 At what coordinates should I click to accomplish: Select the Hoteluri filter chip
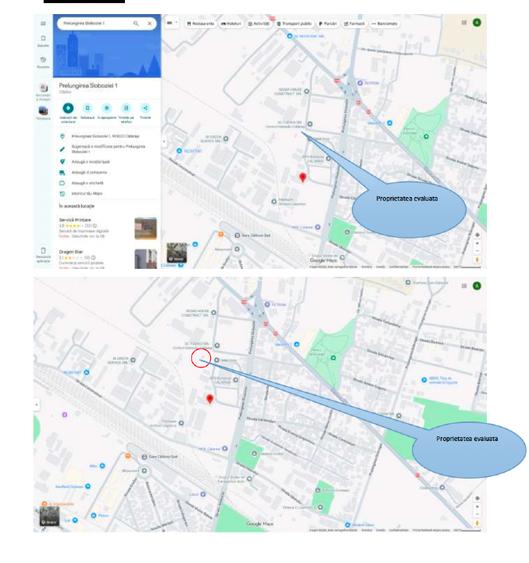[231, 24]
